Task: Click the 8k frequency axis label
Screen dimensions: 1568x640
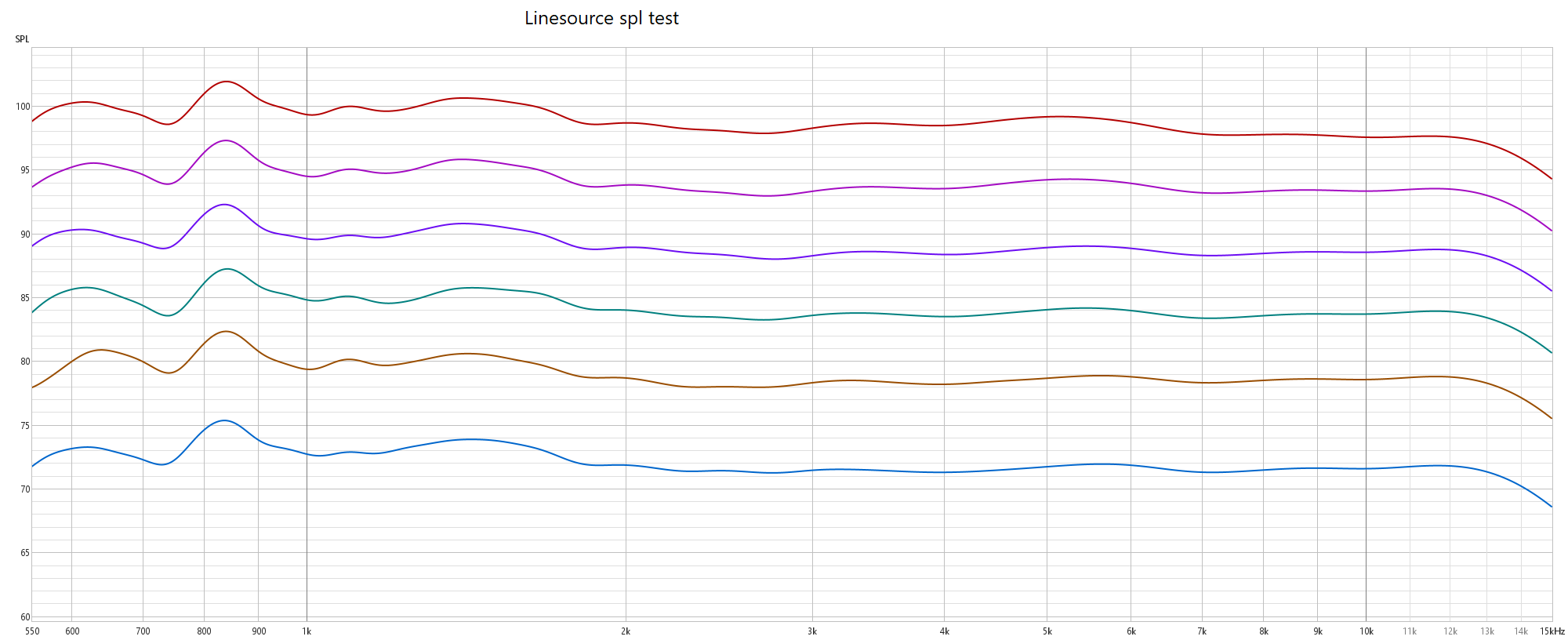Action: [1264, 631]
